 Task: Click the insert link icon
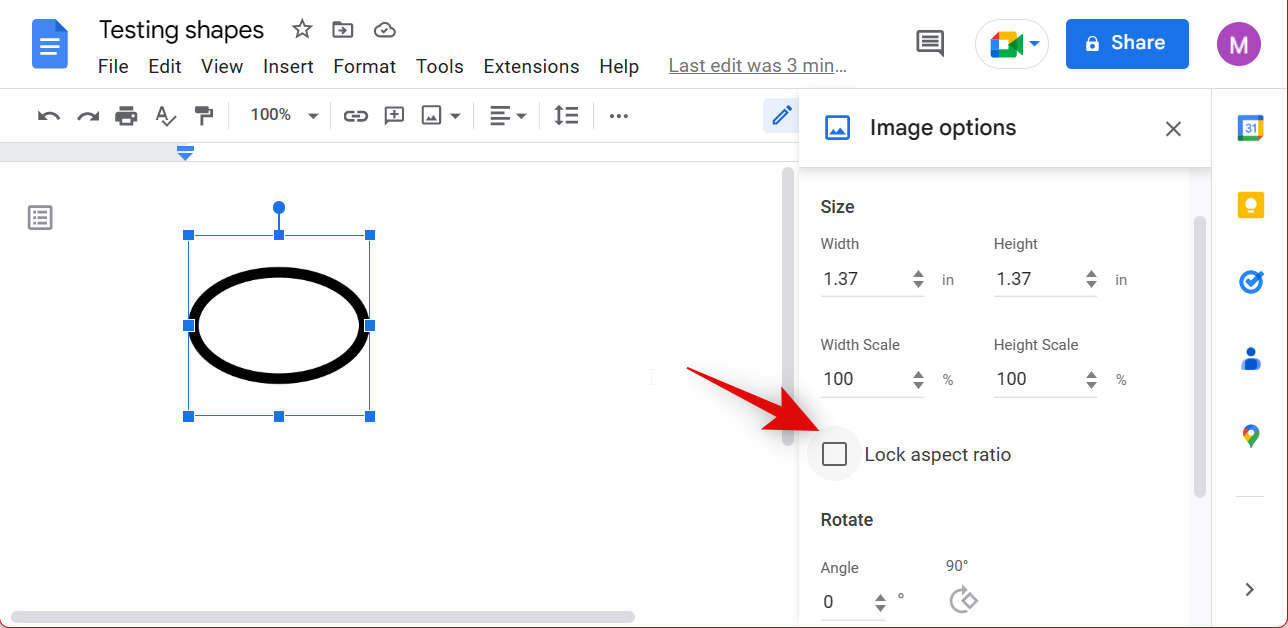[x=355, y=116]
